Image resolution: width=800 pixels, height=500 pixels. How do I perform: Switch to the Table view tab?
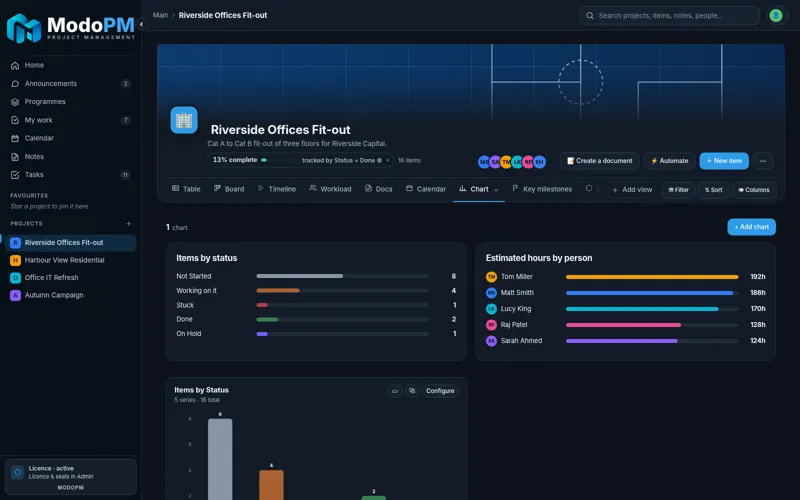tap(186, 189)
